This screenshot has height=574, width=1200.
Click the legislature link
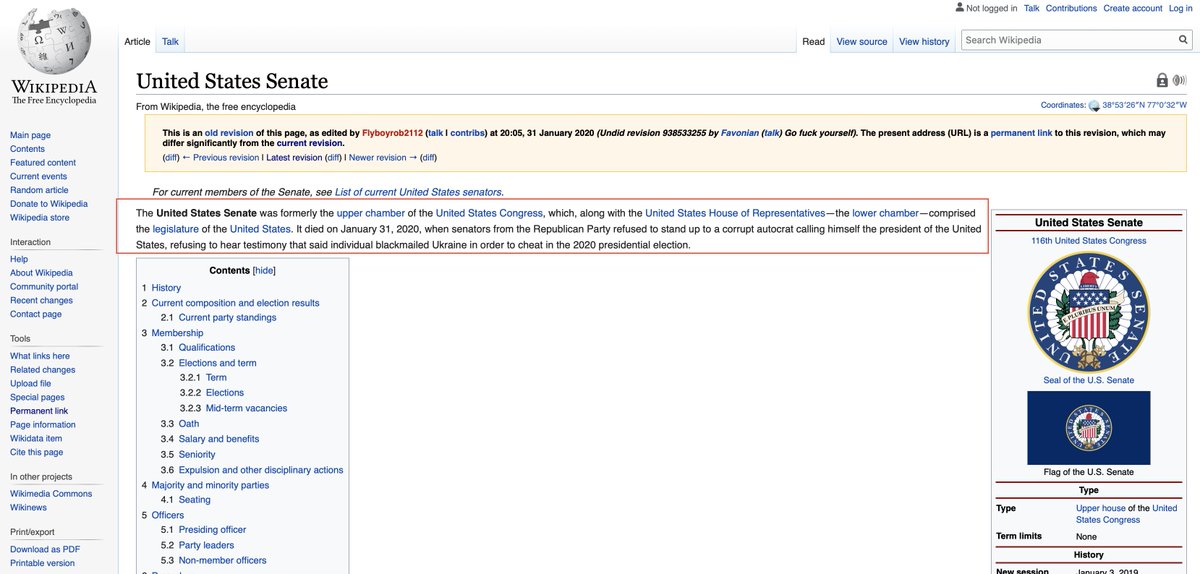point(175,229)
